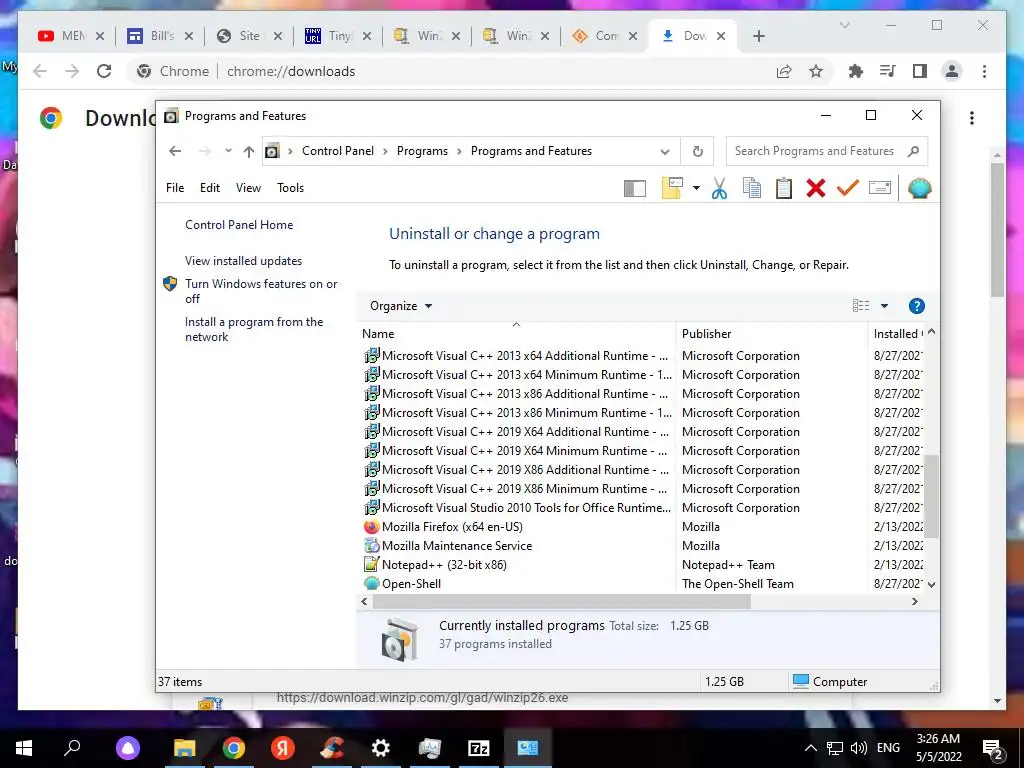
Task: Open the View menu
Action: 248,187
